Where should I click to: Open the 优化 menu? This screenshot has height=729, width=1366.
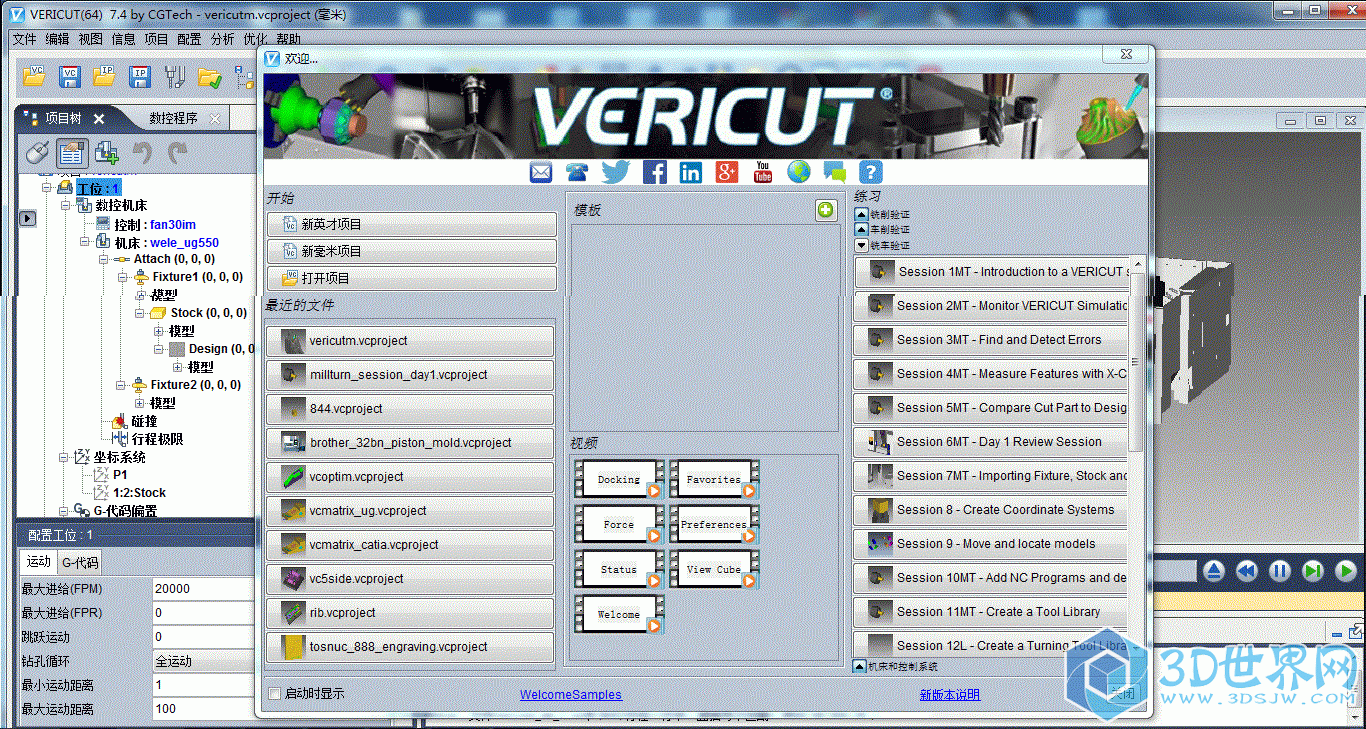(x=255, y=39)
